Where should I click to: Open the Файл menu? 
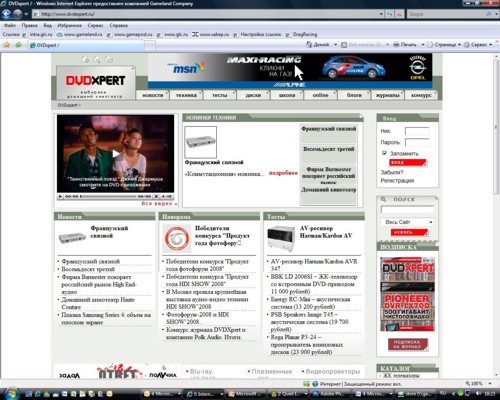(10, 25)
